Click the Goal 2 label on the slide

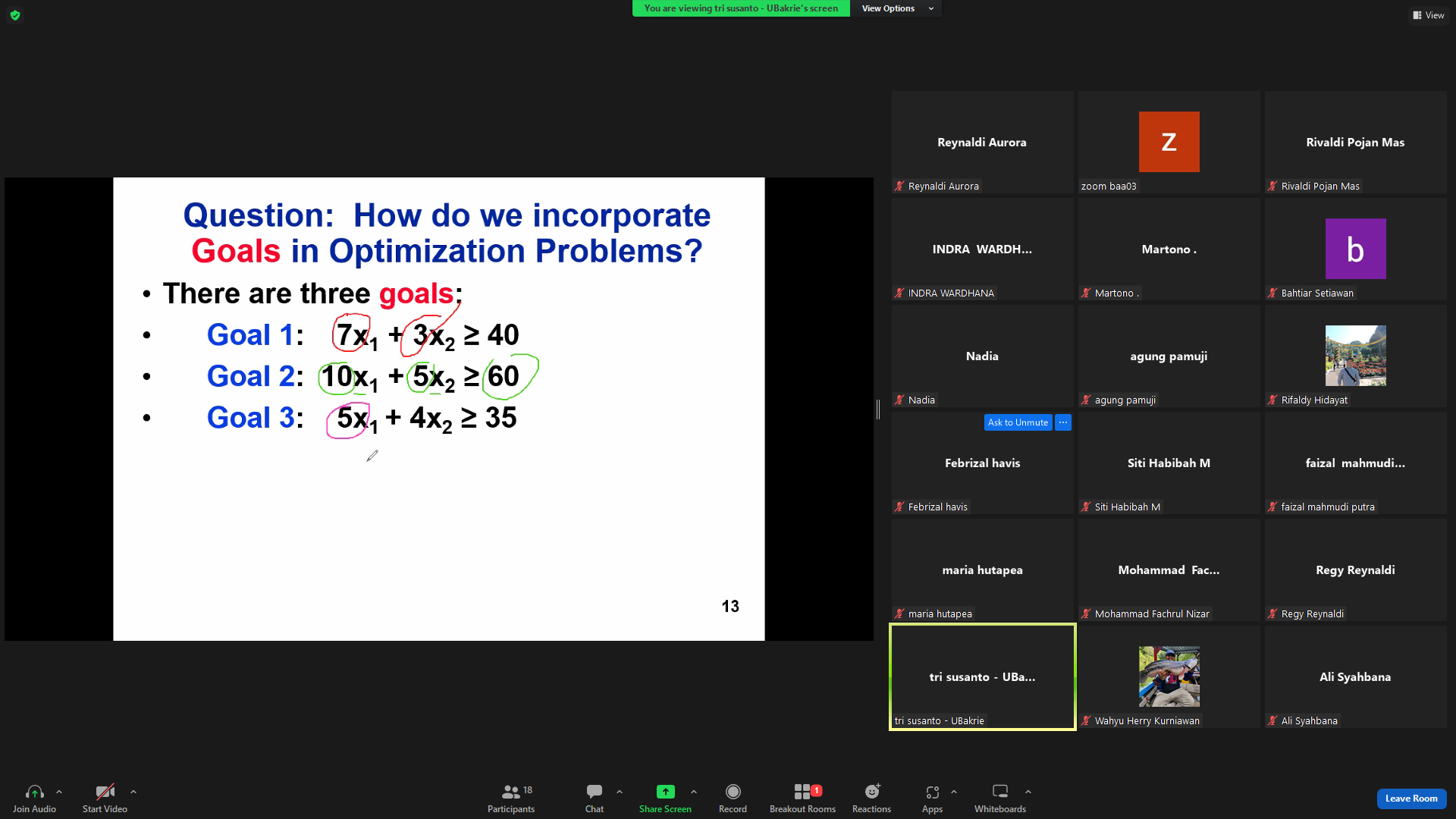point(255,375)
